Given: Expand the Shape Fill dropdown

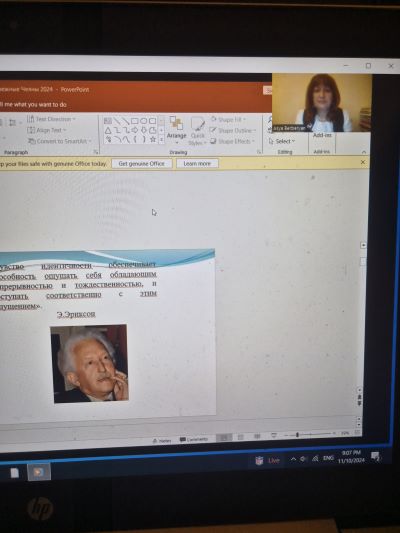Looking at the screenshot, I should coord(228,120).
